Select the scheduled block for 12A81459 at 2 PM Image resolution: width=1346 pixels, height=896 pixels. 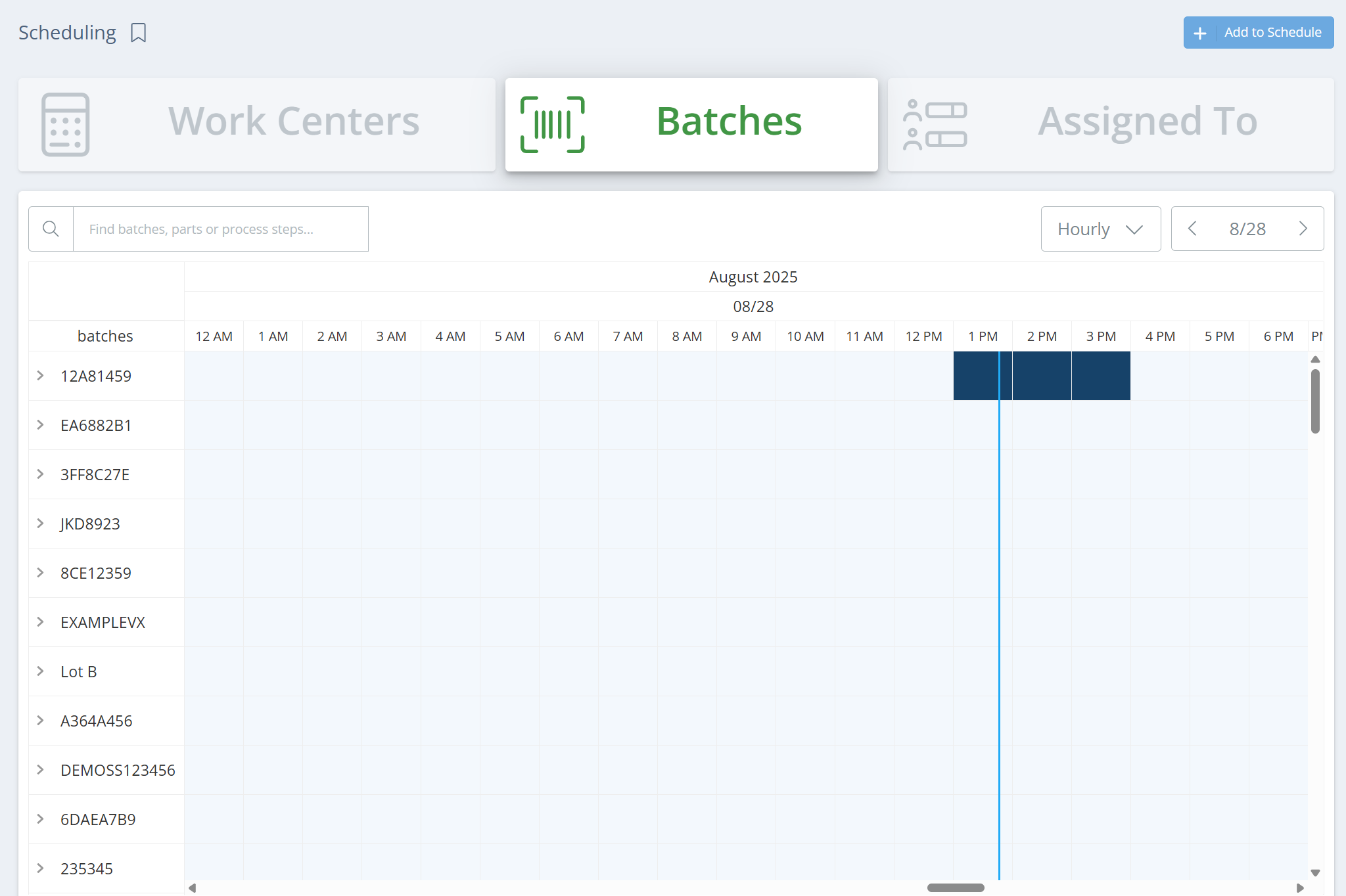tap(1042, 376)
